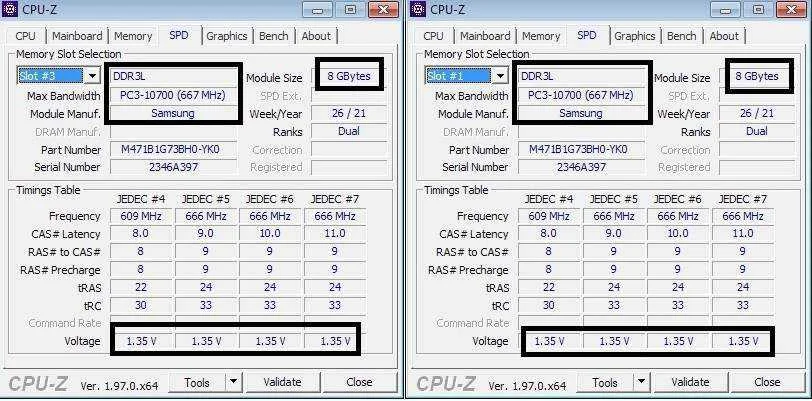Click serial number 2346A397 in right window
812x401 pixels.
point(582,167)
